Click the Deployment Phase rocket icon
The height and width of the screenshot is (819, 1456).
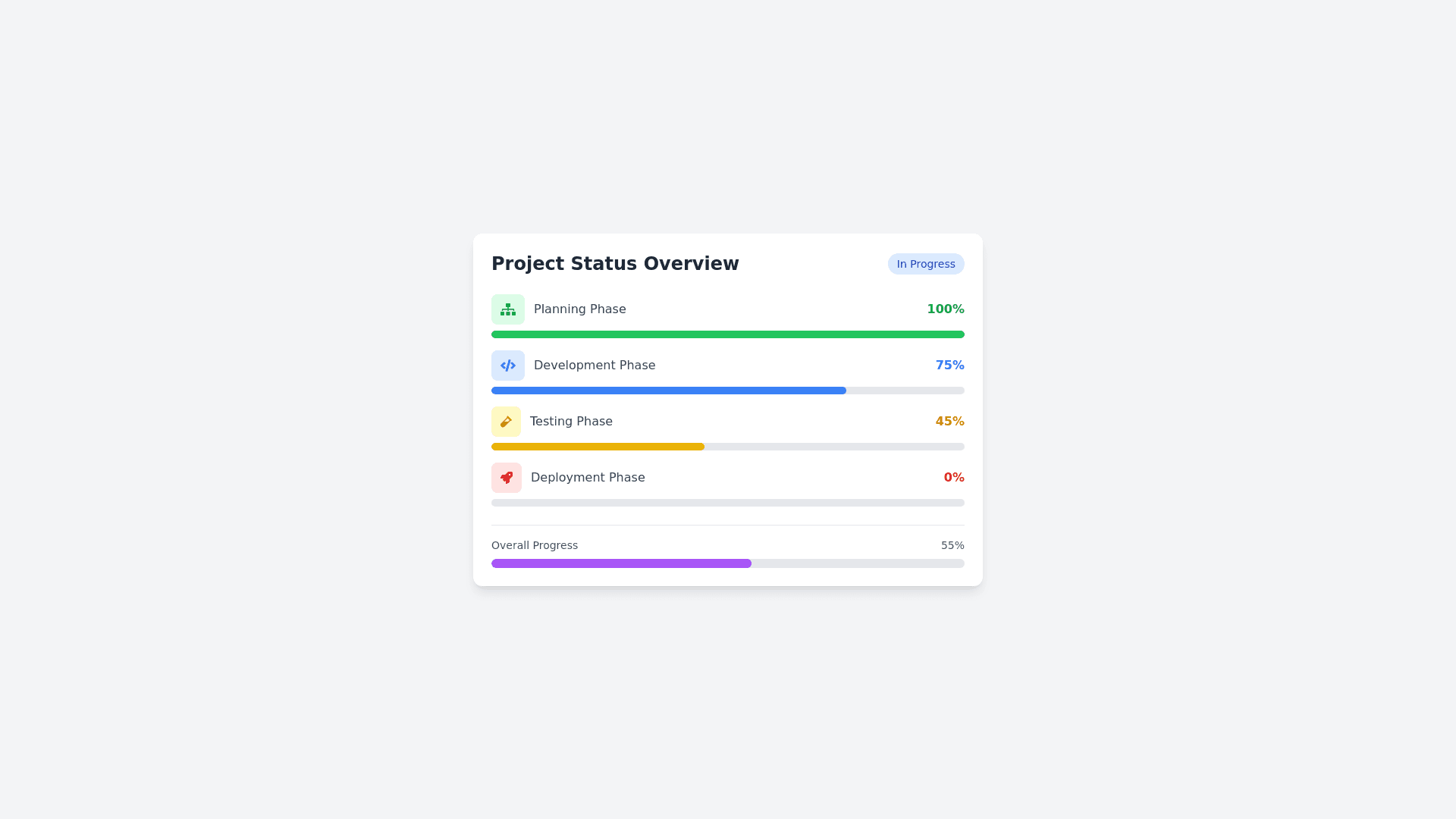tap(507, 478)
